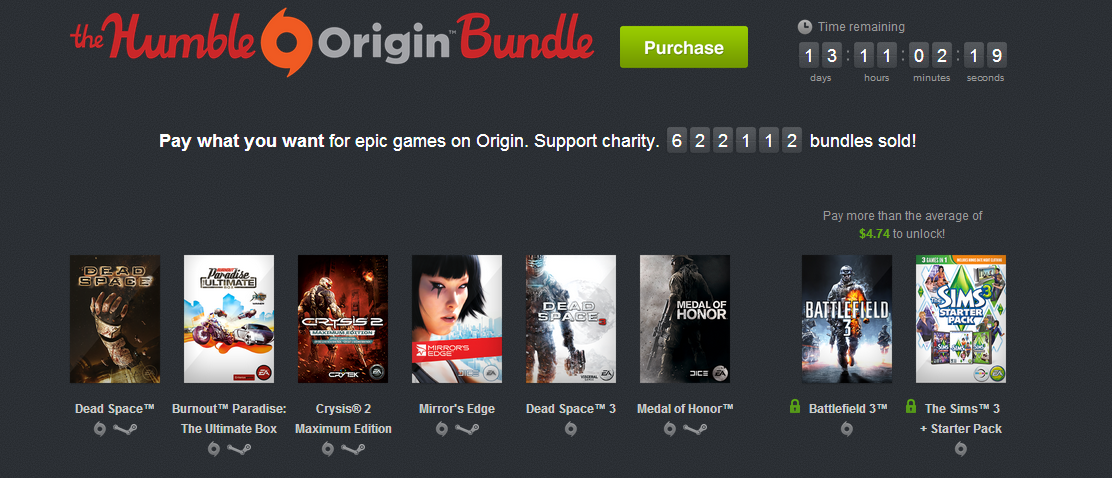
Task: Click the Steam icon under Mirror's Edge
Action: pos(467,429)
